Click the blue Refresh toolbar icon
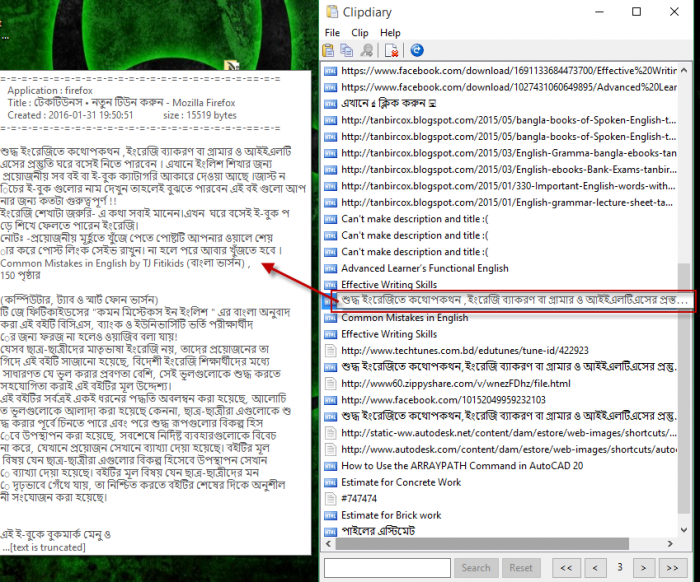This screenshot has width=700, height=582. (417, 50)
